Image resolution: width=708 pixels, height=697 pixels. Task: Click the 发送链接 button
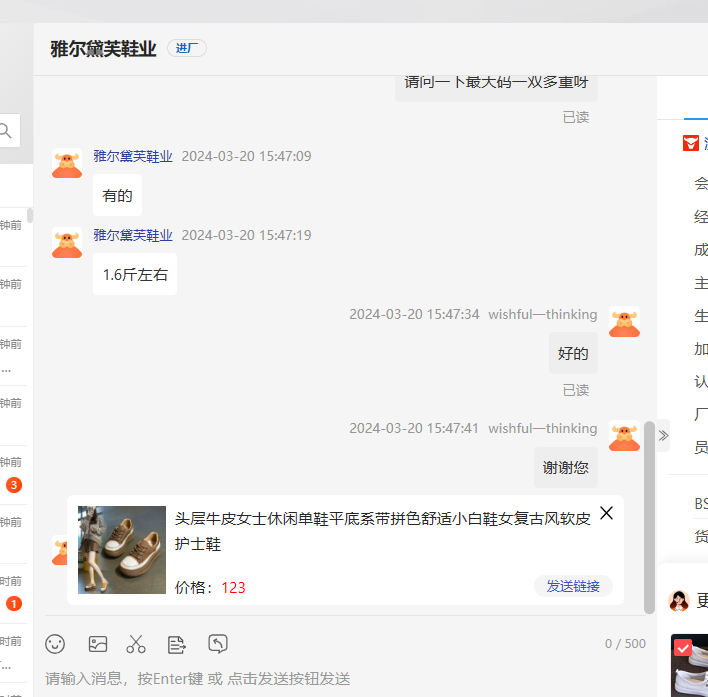[573, 586]
